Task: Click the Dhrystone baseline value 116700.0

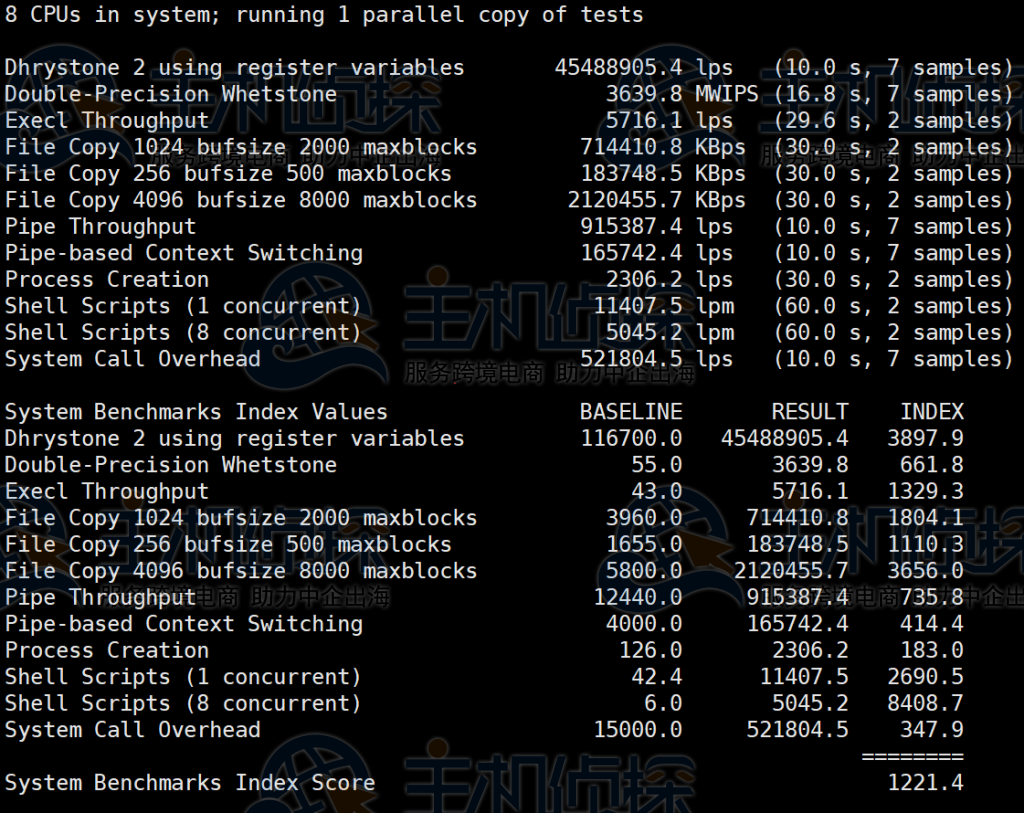Action: (631, 439)
